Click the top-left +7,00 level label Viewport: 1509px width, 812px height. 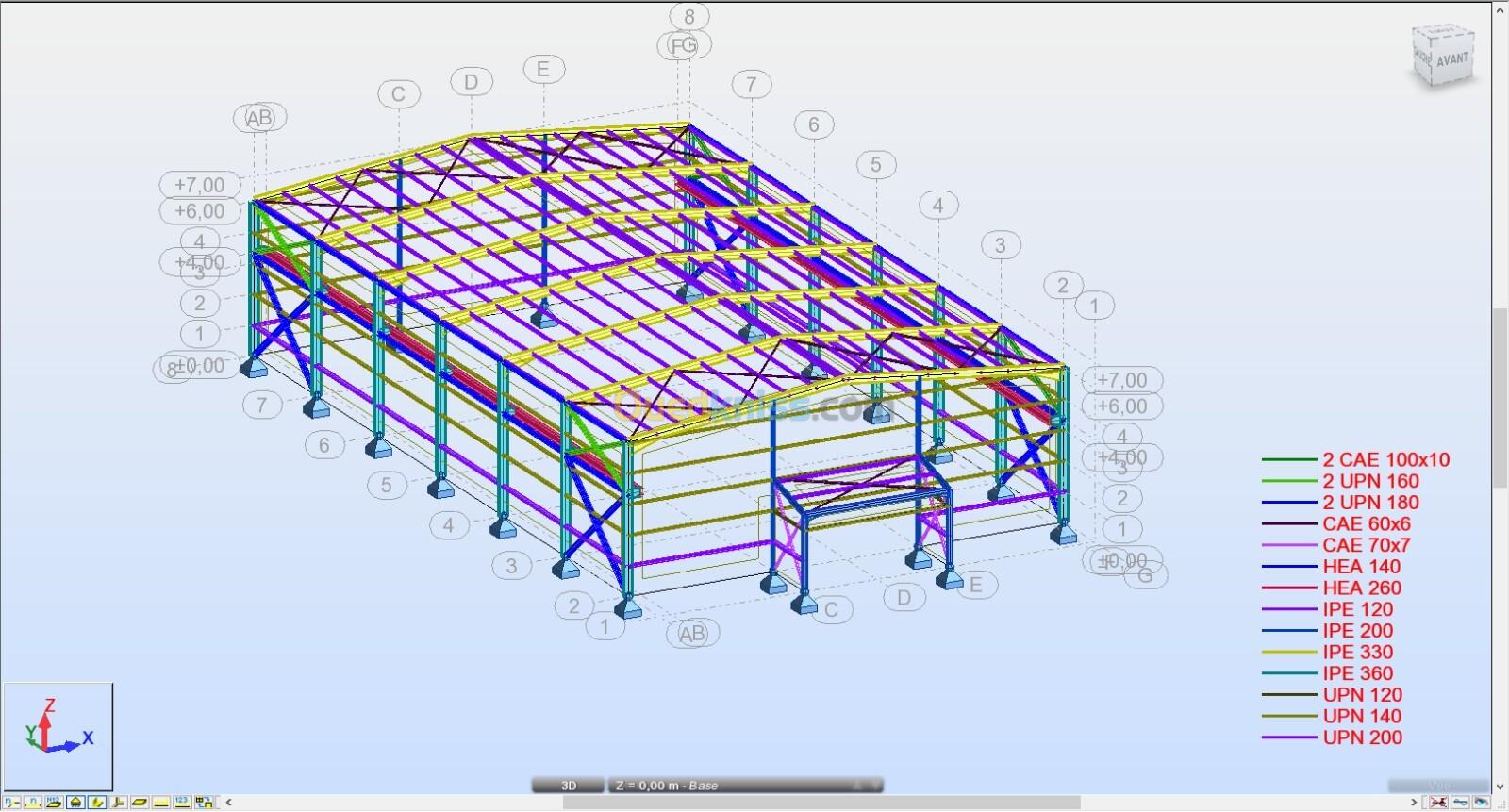(x=200, y=185)
